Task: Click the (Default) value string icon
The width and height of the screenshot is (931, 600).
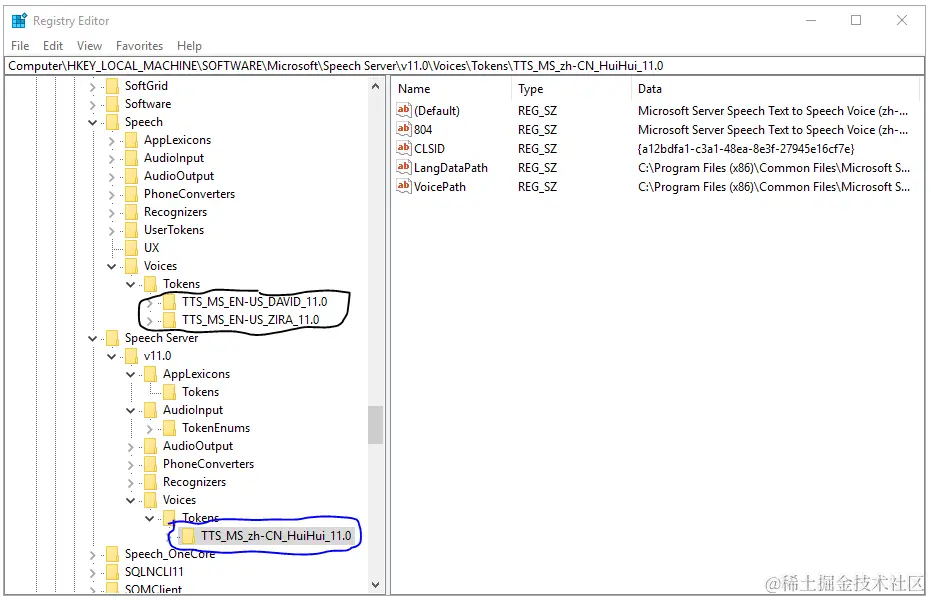Action: click(x=404, y=110)
